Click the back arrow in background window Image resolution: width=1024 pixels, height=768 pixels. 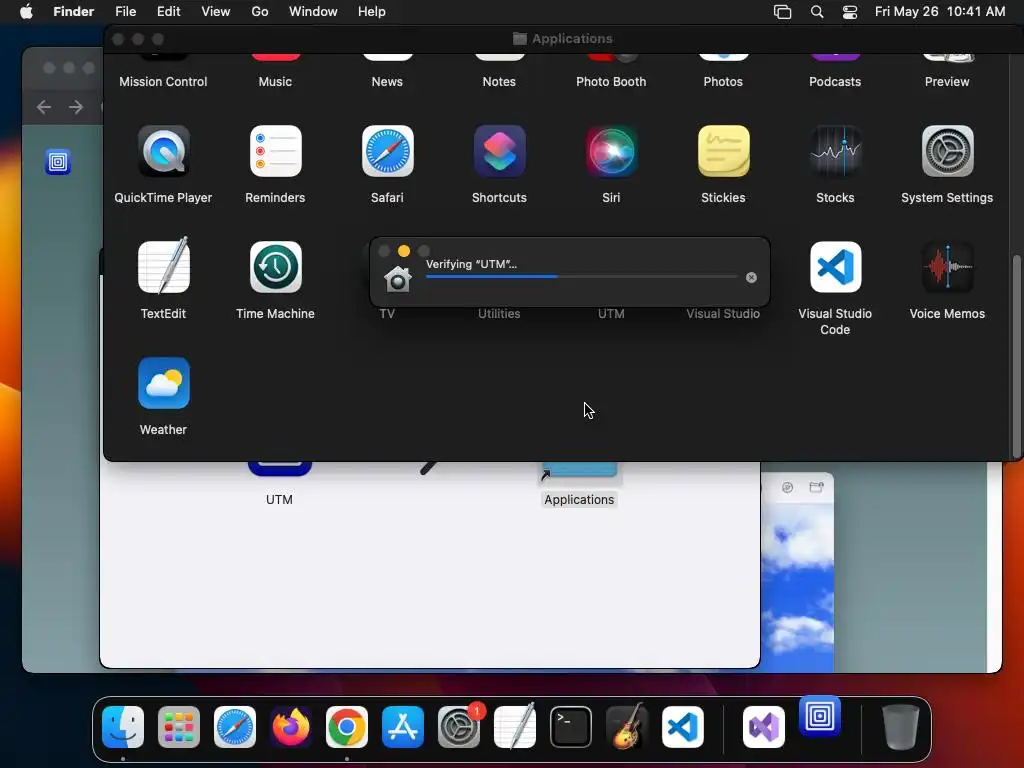pyautogui.click(x=44, y=107)
